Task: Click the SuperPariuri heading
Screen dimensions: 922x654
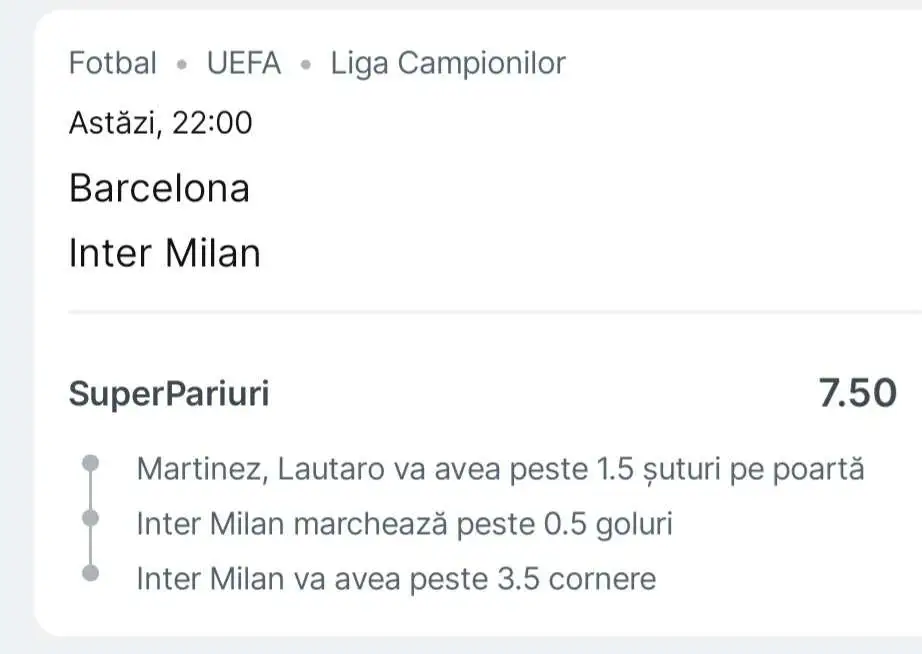Action: 169,394
